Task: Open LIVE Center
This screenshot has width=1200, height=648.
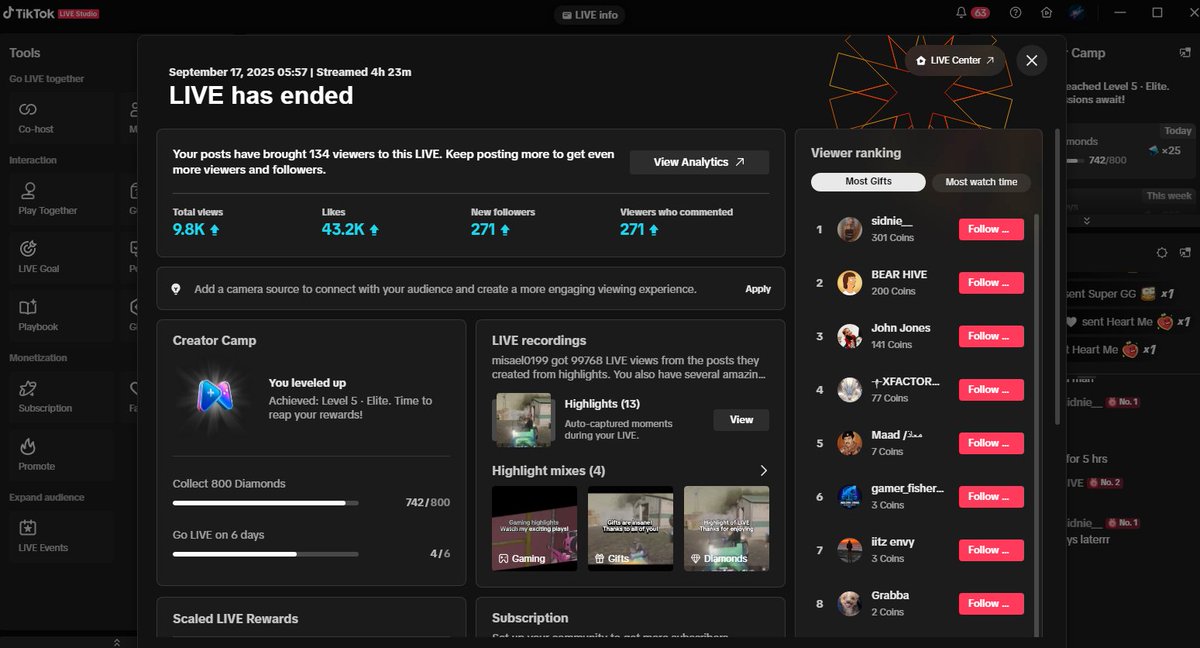Action: coord(954,60)
